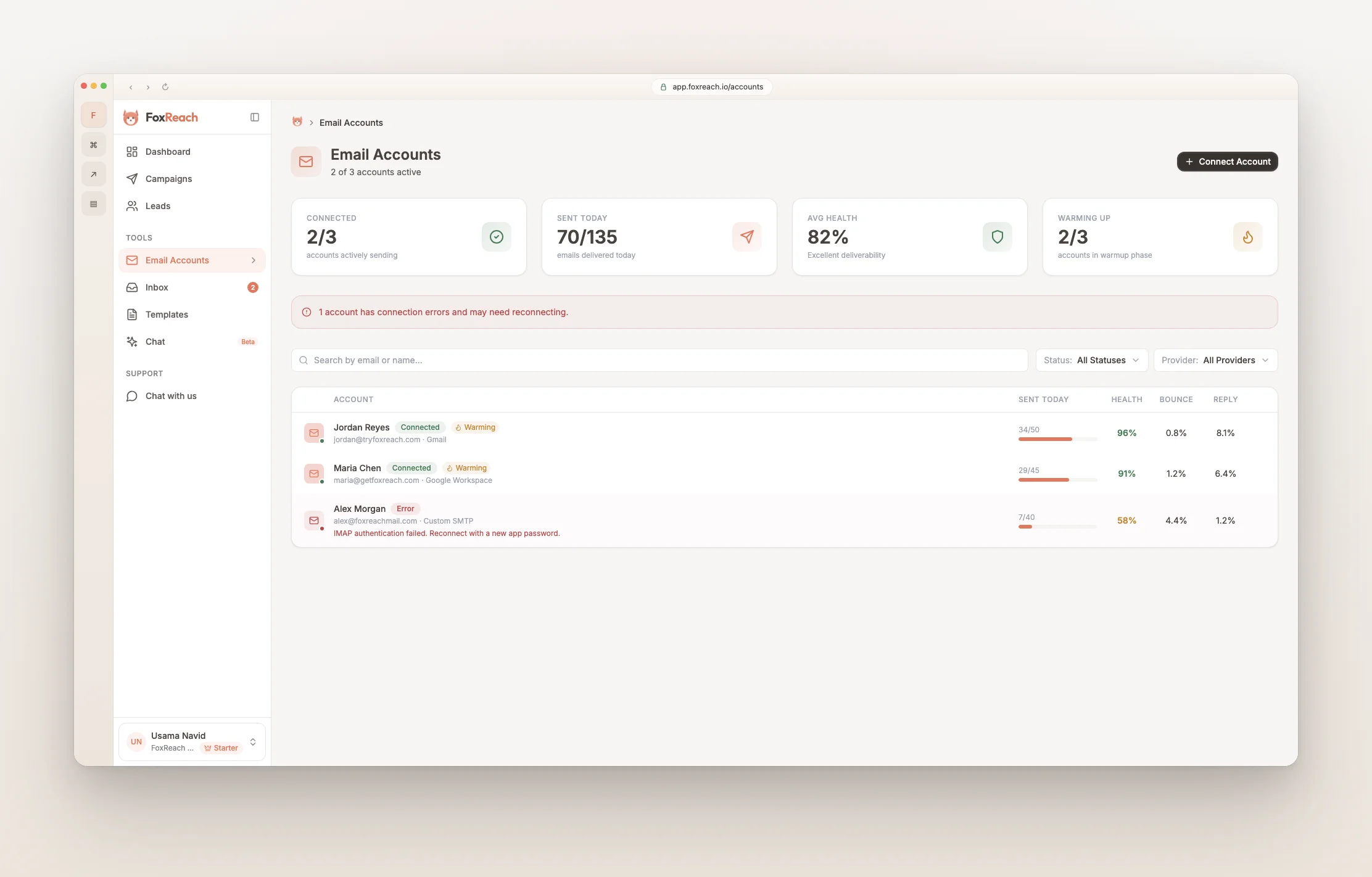Click the fox breadcrumb home icon

(297, 122)
